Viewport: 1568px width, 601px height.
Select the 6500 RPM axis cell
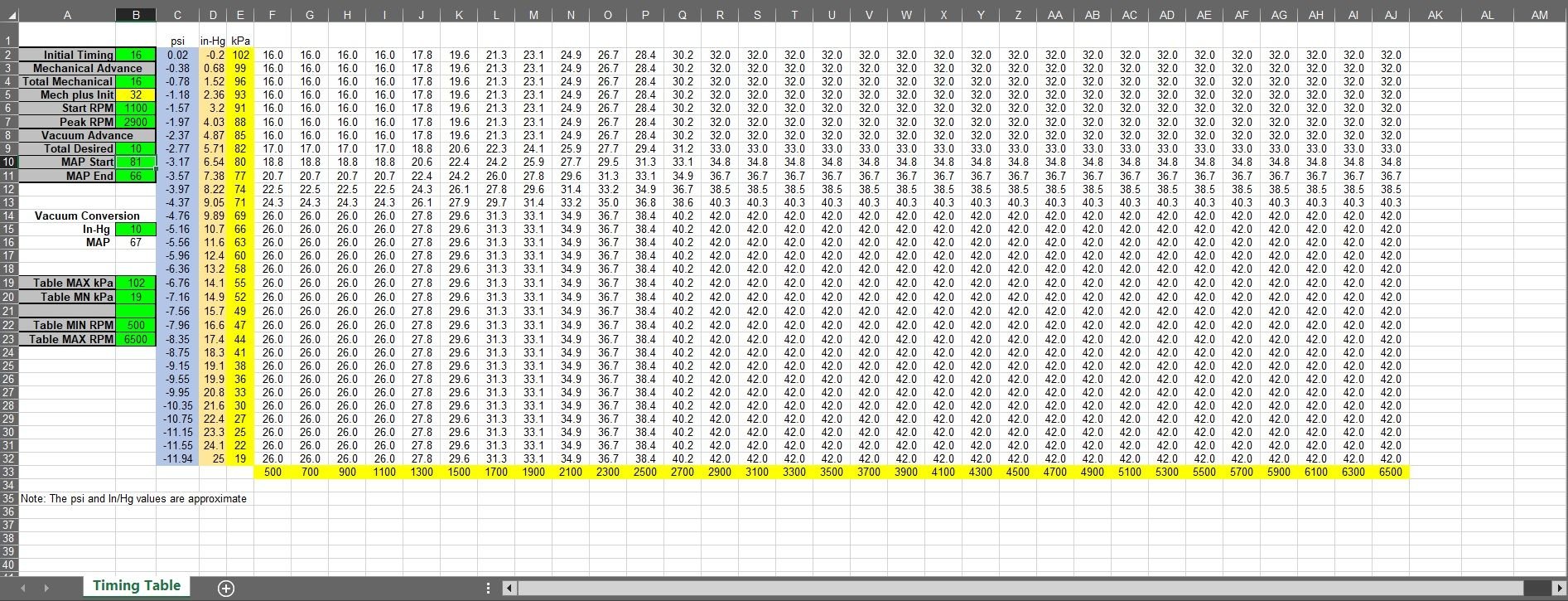tap(1390, 472)
